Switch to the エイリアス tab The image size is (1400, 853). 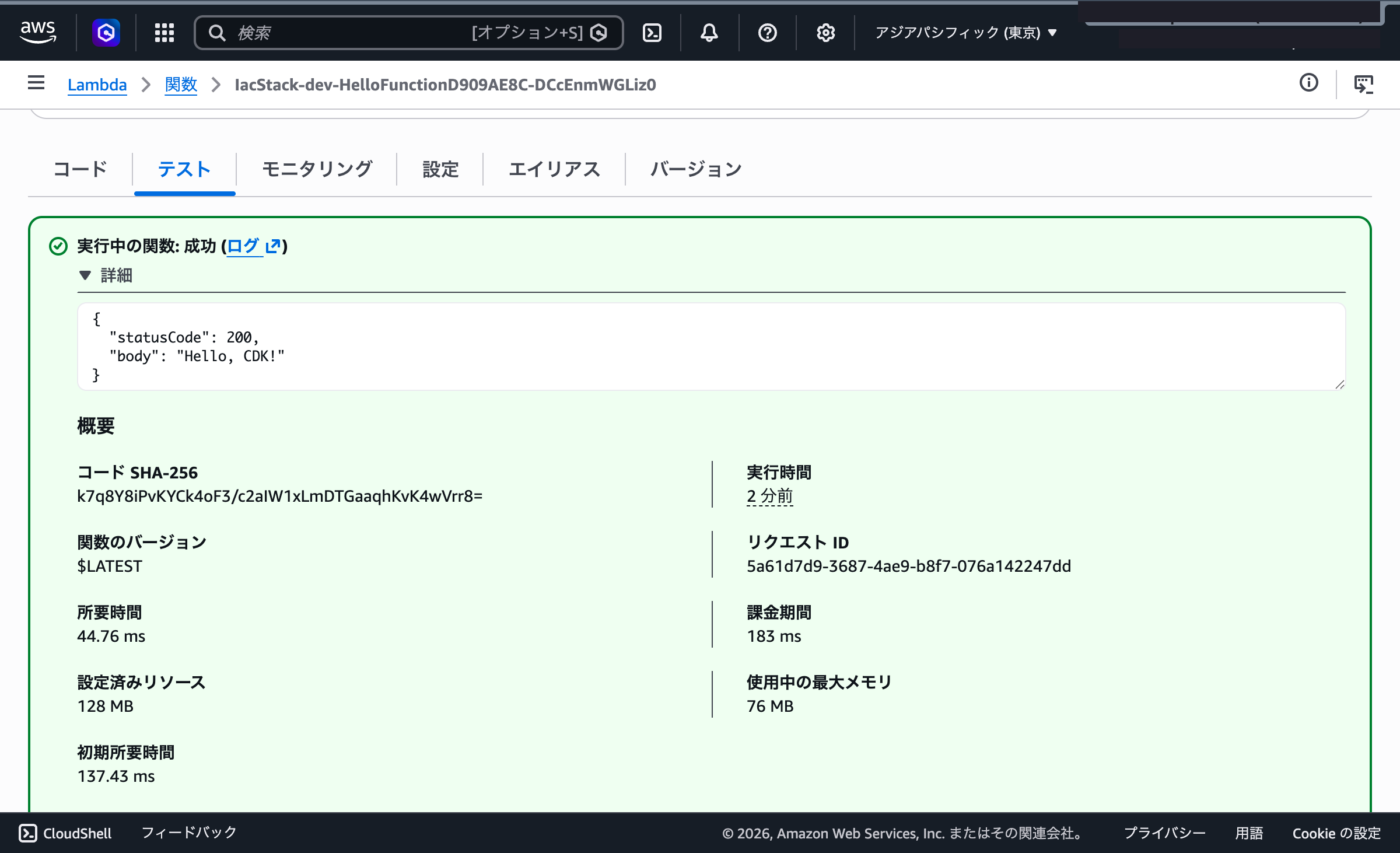554,170
